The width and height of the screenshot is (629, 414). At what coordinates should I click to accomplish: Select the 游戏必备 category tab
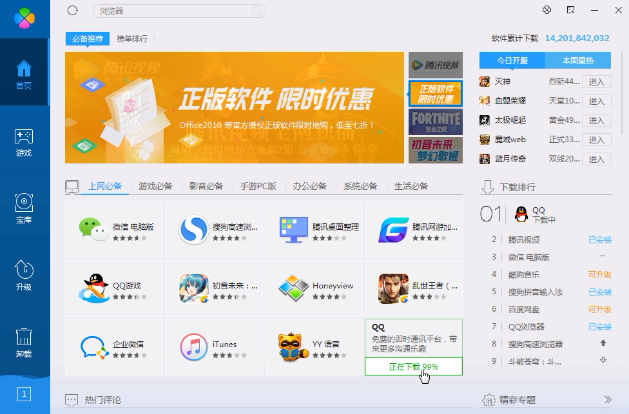click(155, 186)
